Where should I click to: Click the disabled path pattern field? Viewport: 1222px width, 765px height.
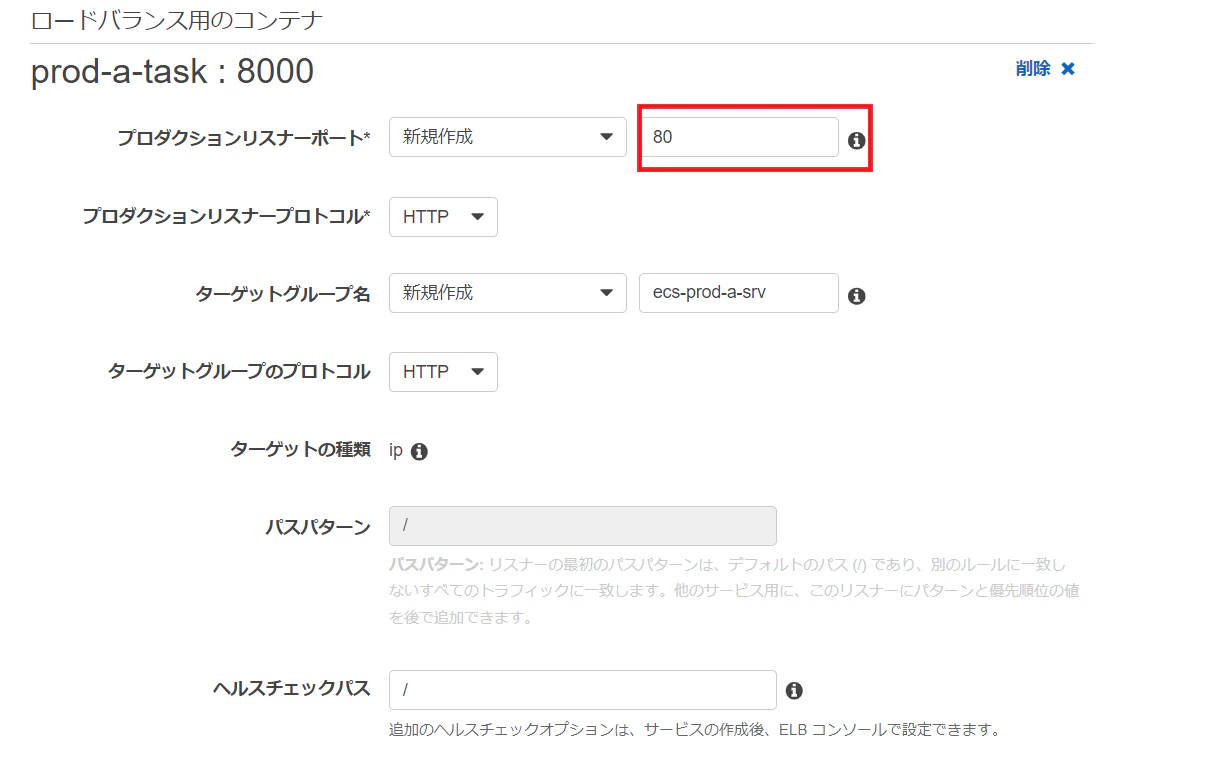(x=582, y=525)
